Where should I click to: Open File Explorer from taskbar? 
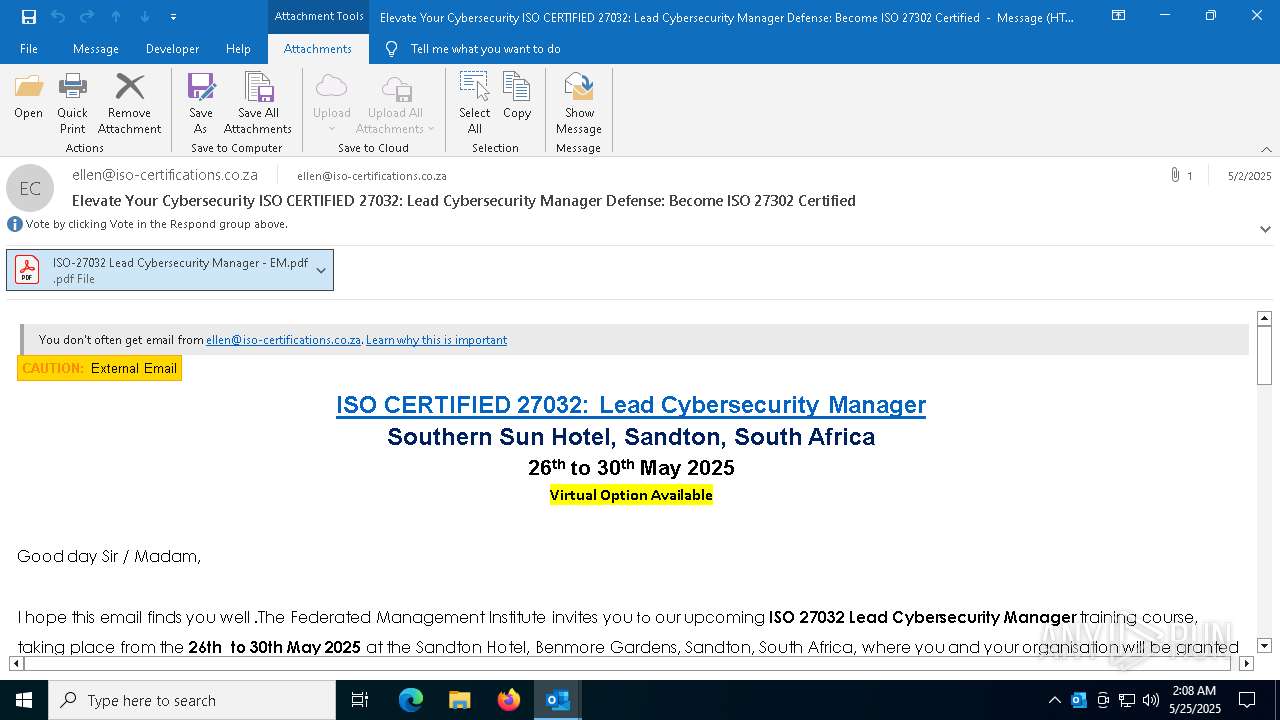click(x=459, y=700)
